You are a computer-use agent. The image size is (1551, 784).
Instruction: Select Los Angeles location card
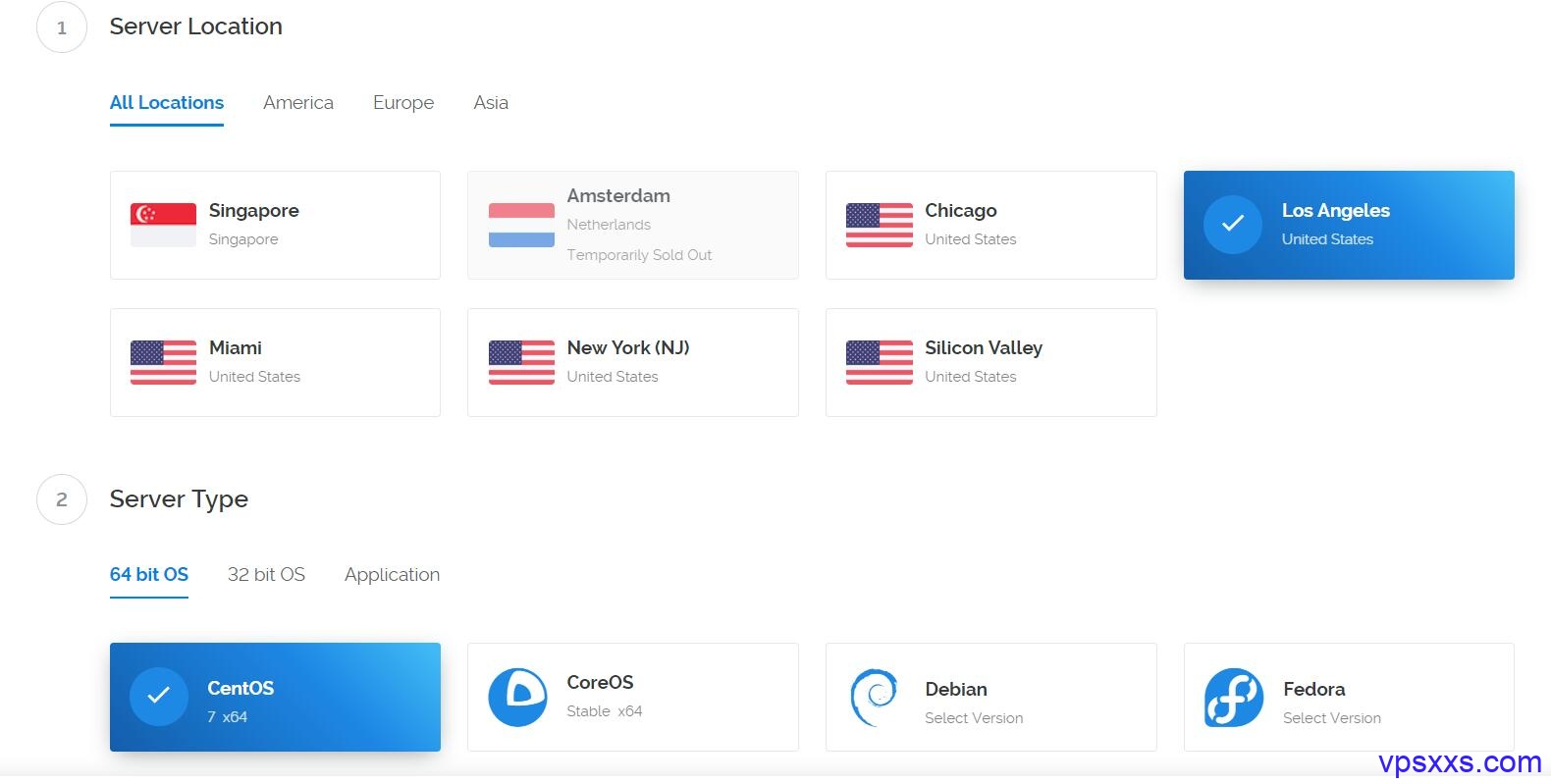pyautogui.click(x=1349, y=225)
